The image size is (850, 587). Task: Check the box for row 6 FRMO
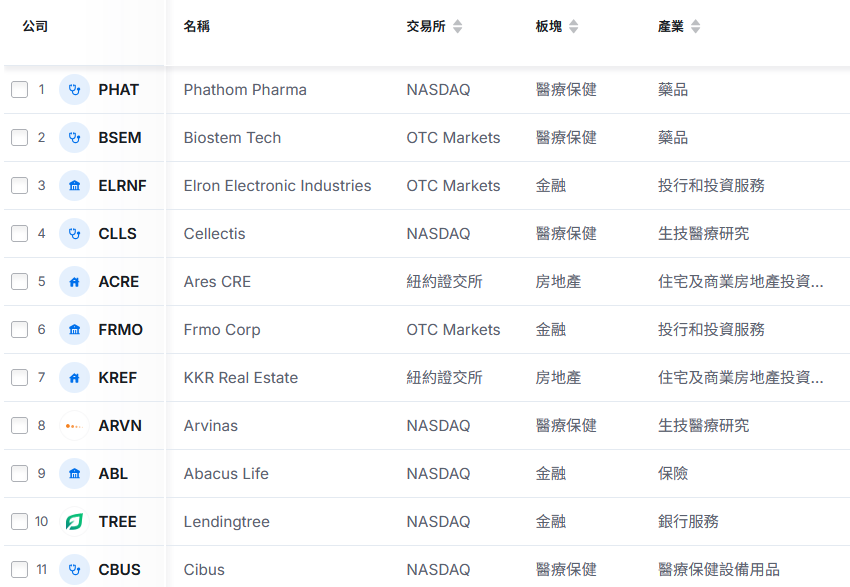pos(20,330)
